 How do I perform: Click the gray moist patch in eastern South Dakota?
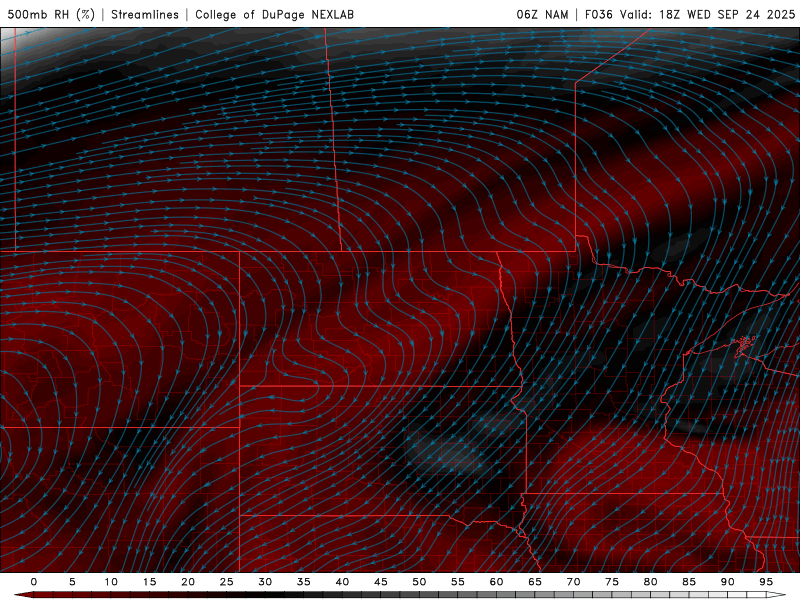tap(451, 452)
